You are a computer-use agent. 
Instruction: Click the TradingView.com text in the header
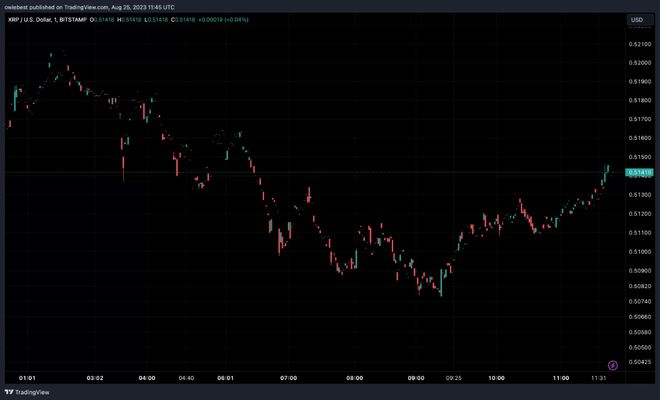point(98,7)
